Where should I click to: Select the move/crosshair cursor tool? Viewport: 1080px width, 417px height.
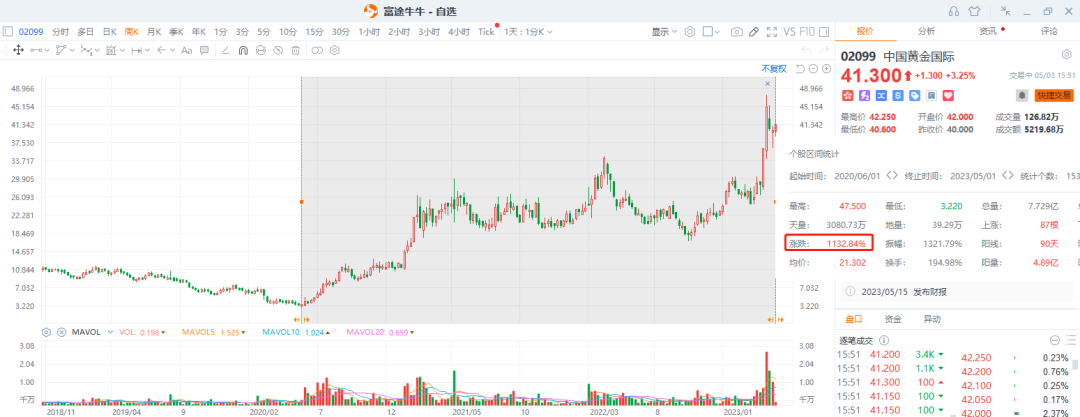pyautogui.click(x=19, y=50)
